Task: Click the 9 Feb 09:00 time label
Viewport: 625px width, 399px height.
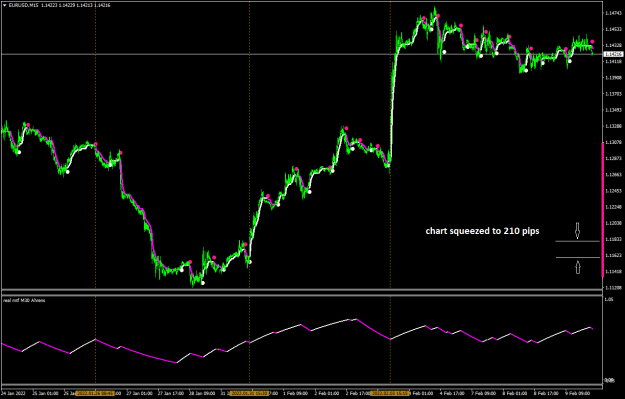Action: [578, 393]
